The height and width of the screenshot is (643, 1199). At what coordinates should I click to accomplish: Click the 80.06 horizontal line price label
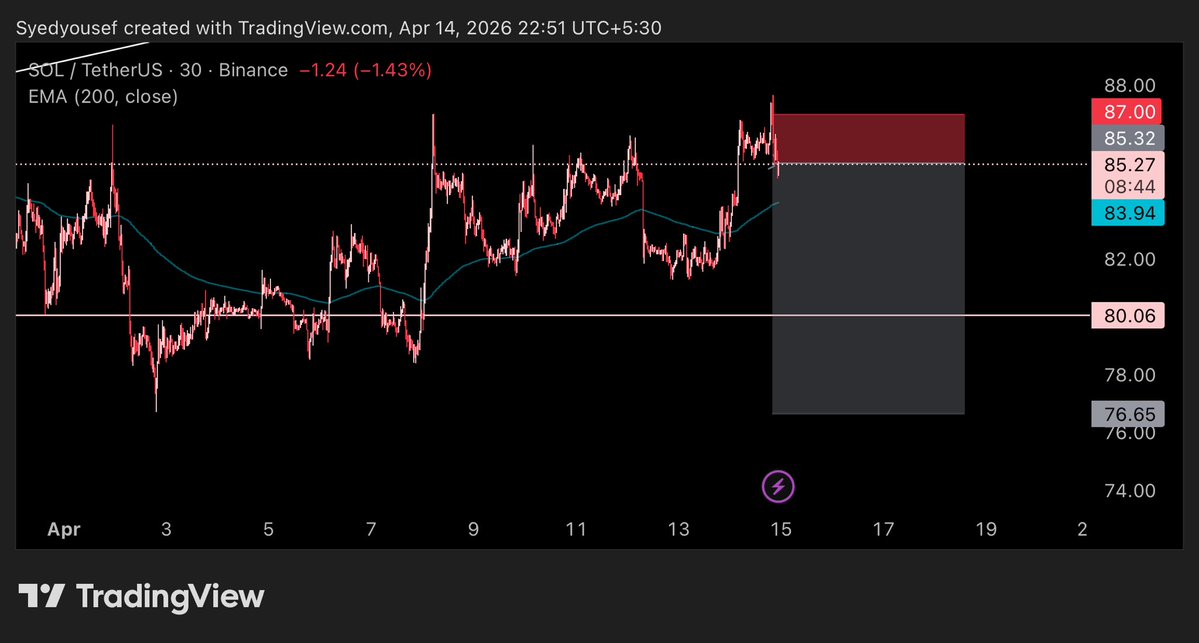1130,316
